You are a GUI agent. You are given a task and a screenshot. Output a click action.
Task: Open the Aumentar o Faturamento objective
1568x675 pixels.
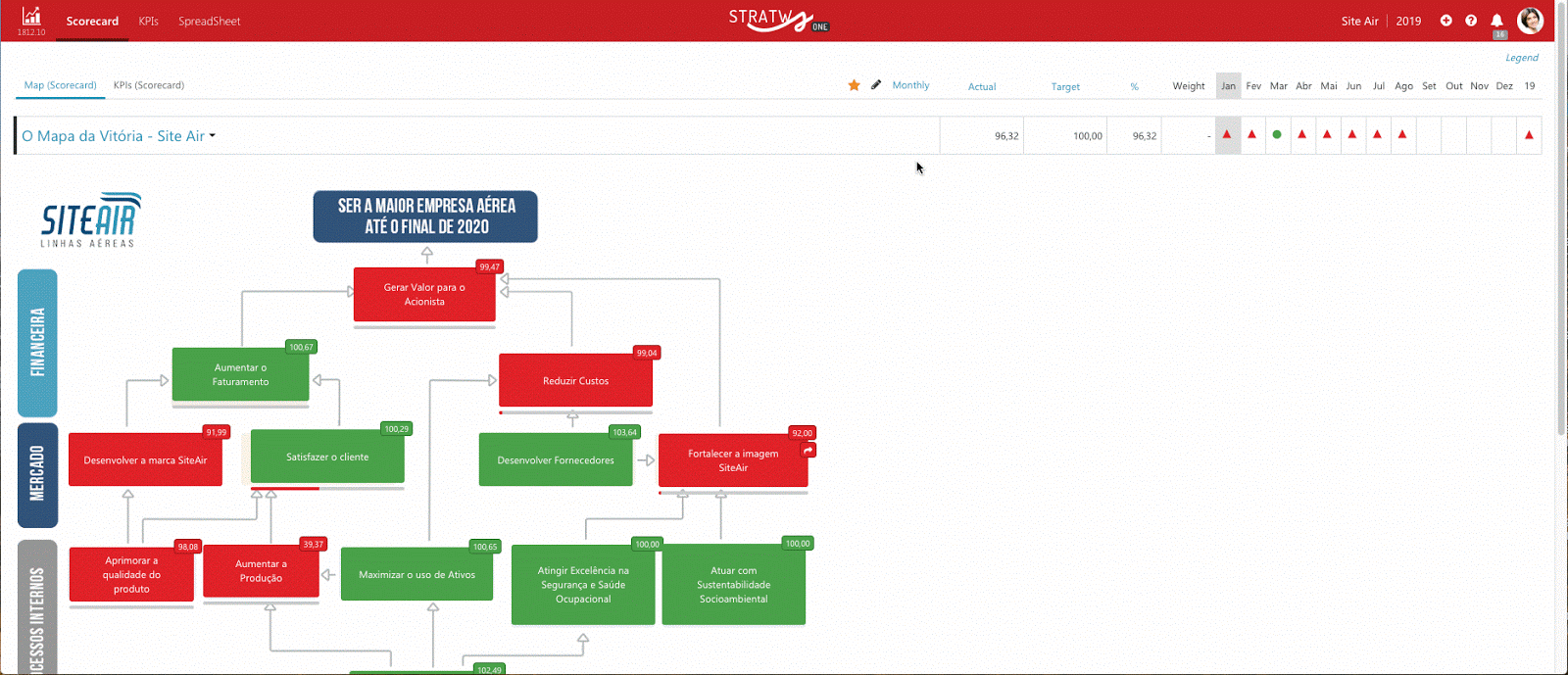pyautogui.click(x=240, y=374)
